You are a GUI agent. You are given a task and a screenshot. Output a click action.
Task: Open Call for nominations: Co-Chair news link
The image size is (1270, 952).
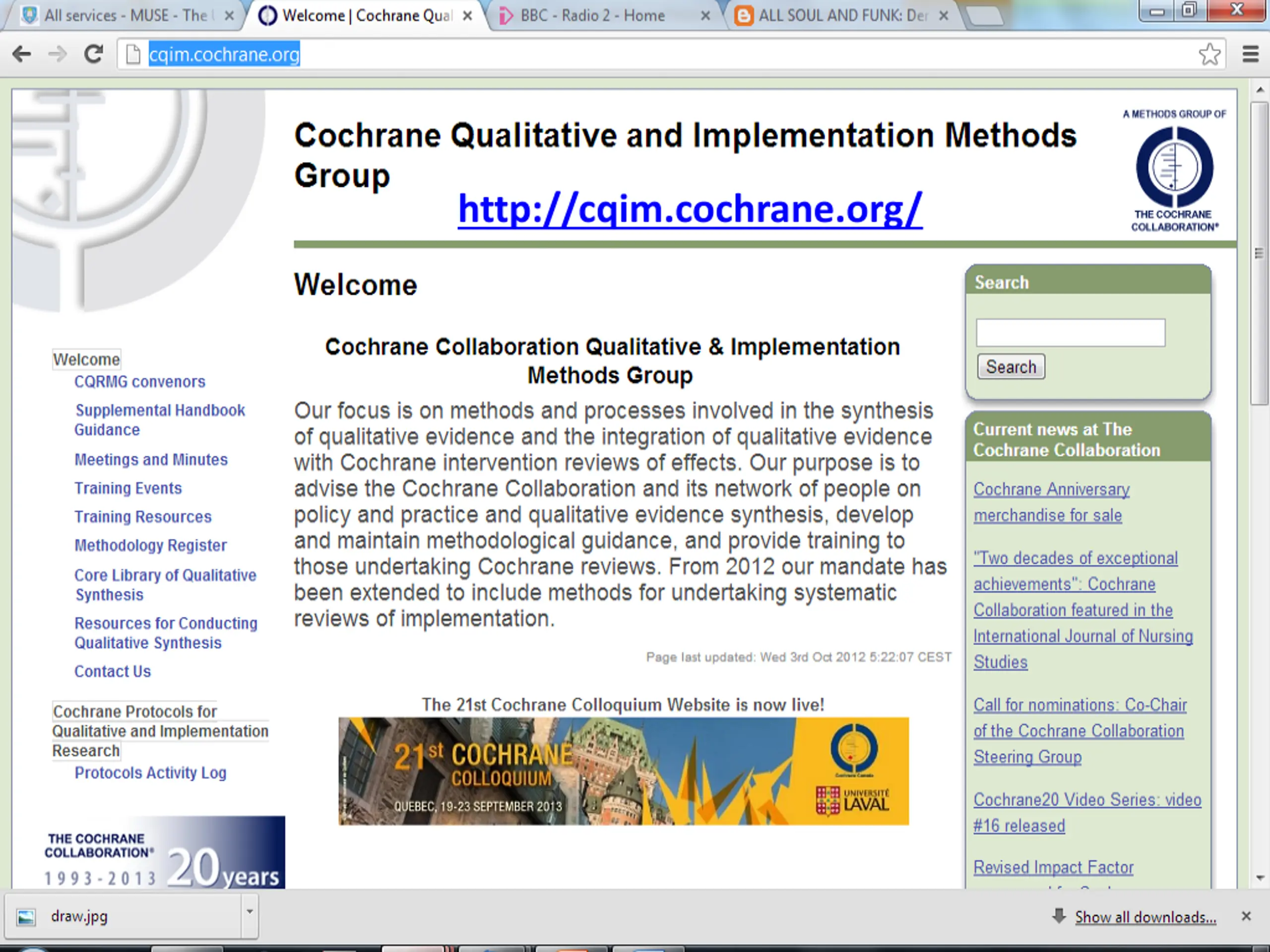coord(1080,731)
